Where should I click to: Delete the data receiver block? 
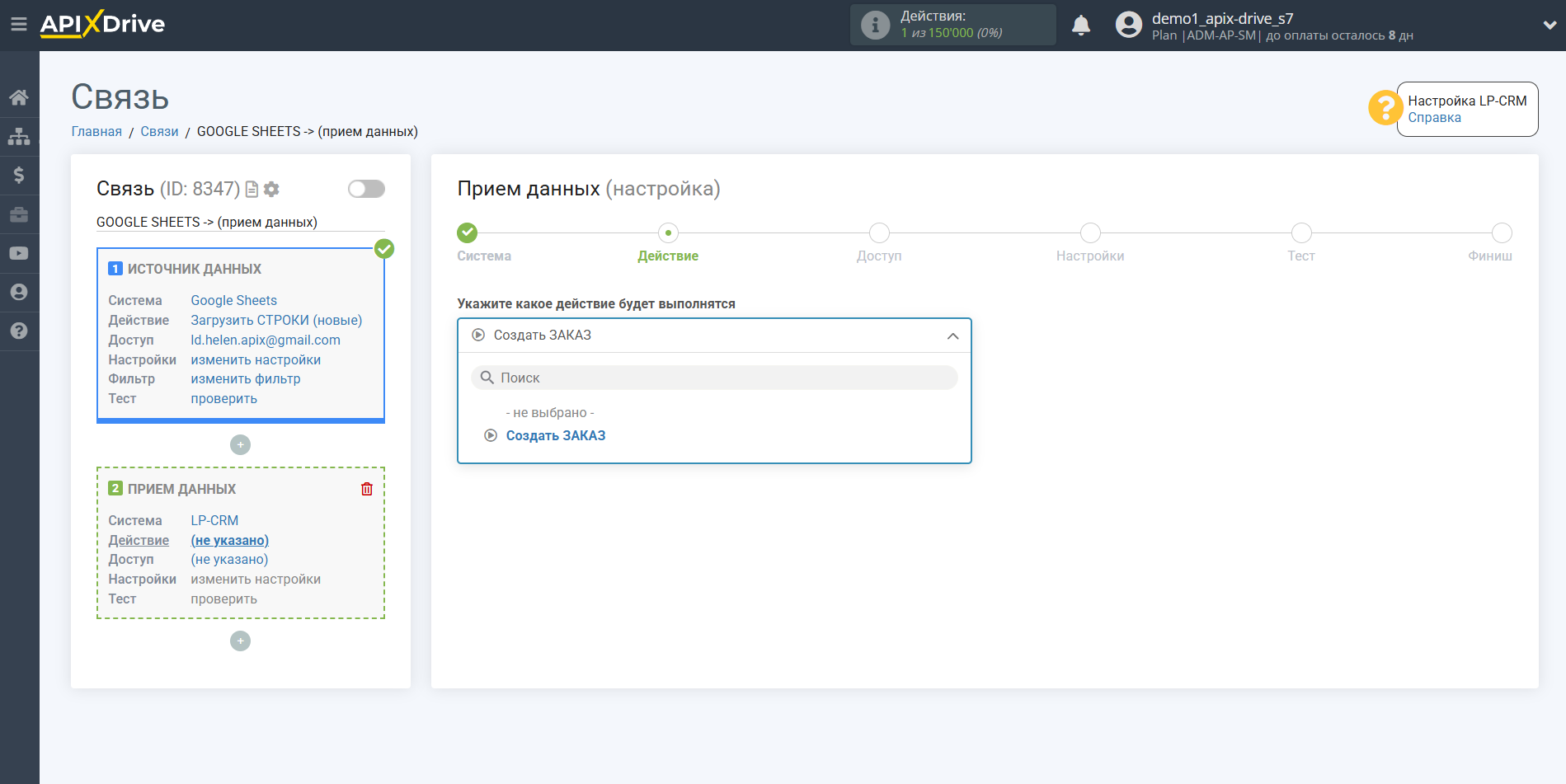367,489
